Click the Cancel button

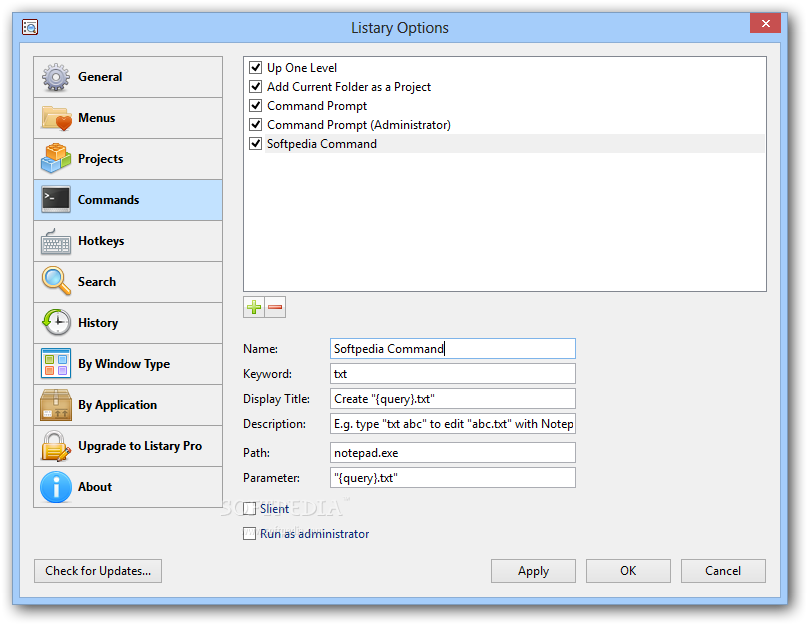pos(723,571)
